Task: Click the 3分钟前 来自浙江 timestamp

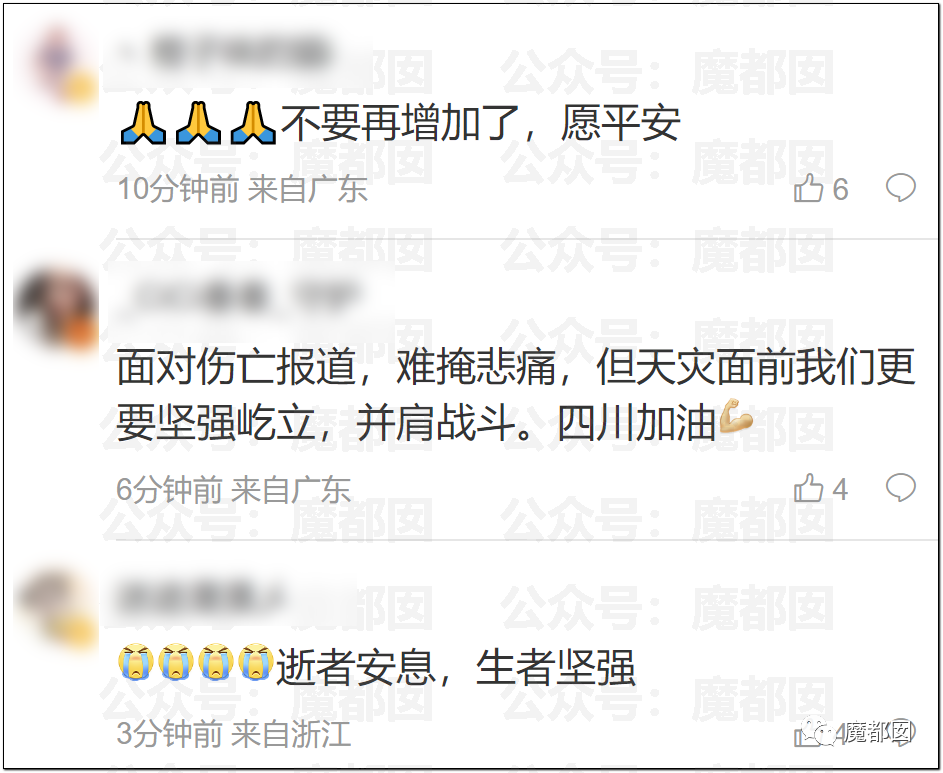Action: [x=233, y=734]
